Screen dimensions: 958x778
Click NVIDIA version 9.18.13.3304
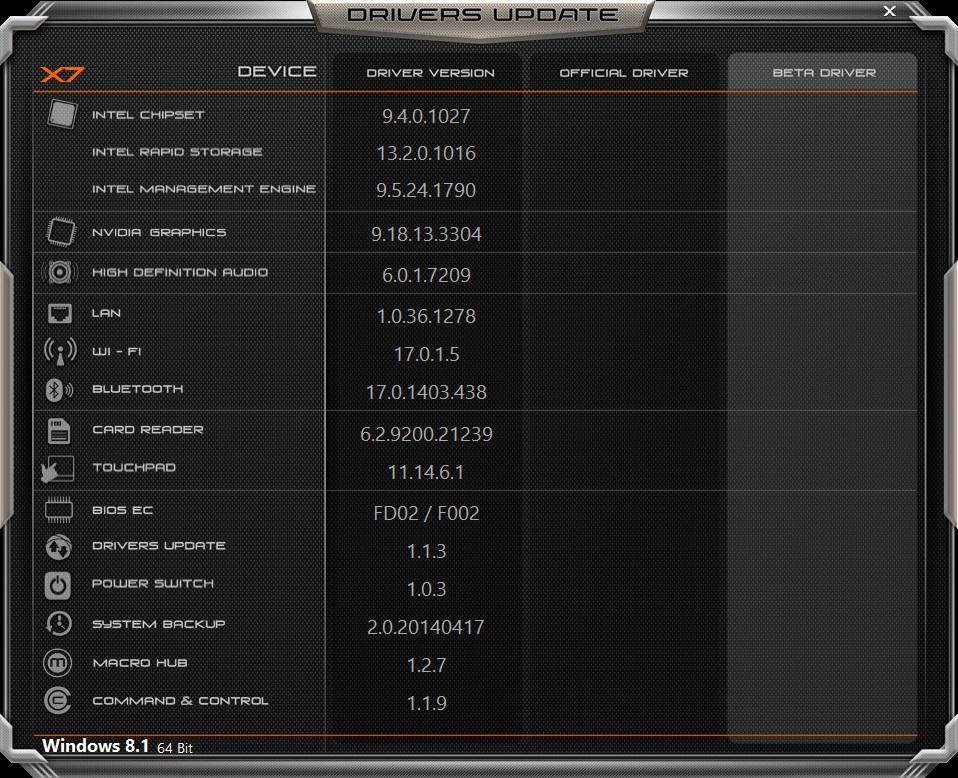coord(426,234)
